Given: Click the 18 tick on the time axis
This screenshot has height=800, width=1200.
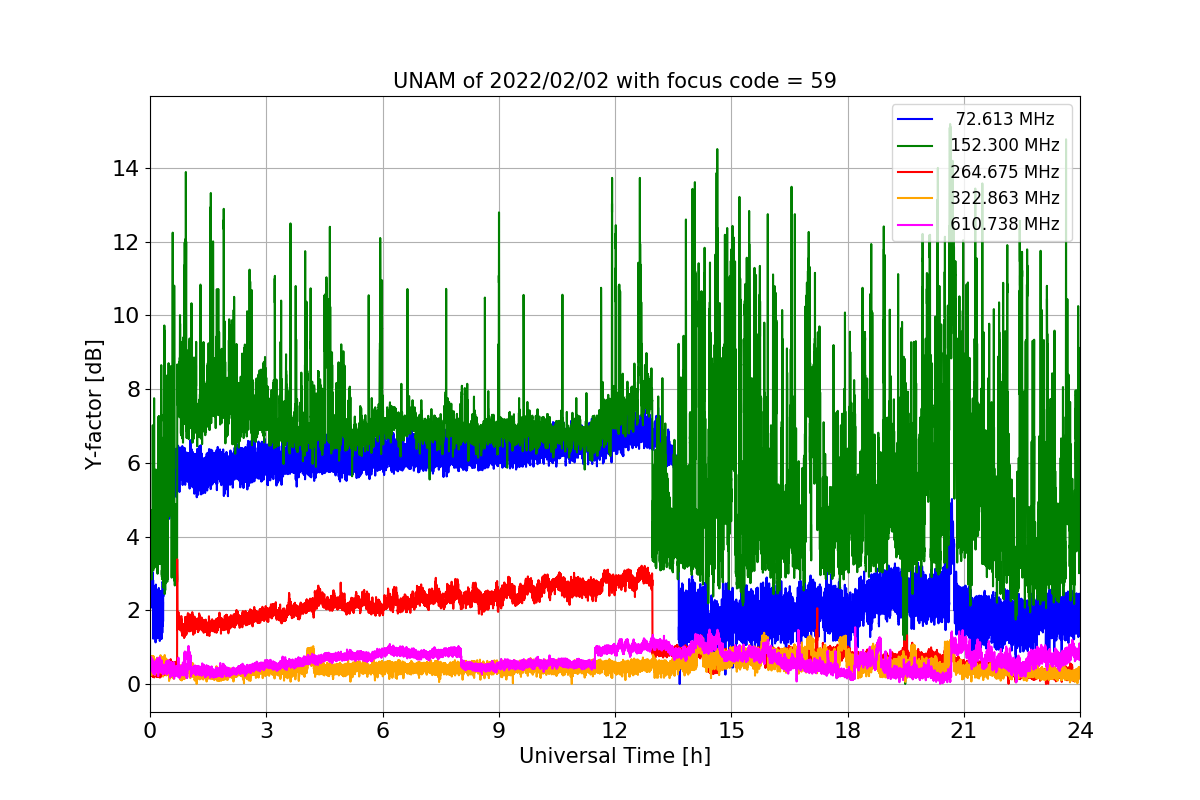Looking at the screenshot, I should click(848, 730).
